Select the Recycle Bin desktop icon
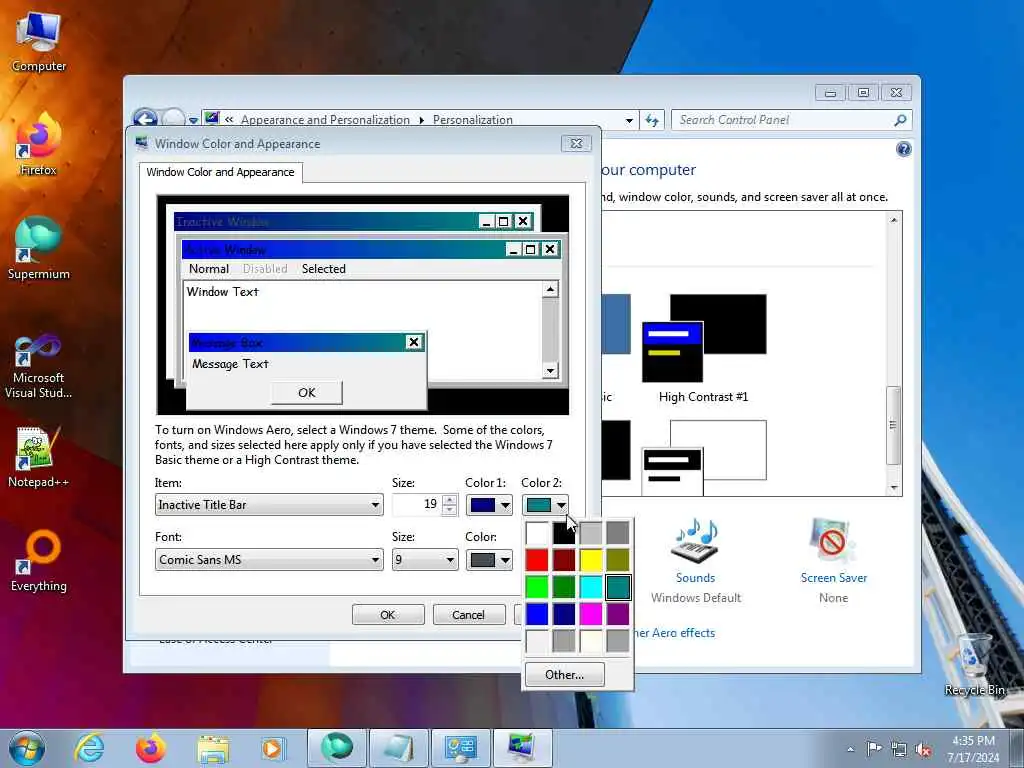 tap(974, 665)
